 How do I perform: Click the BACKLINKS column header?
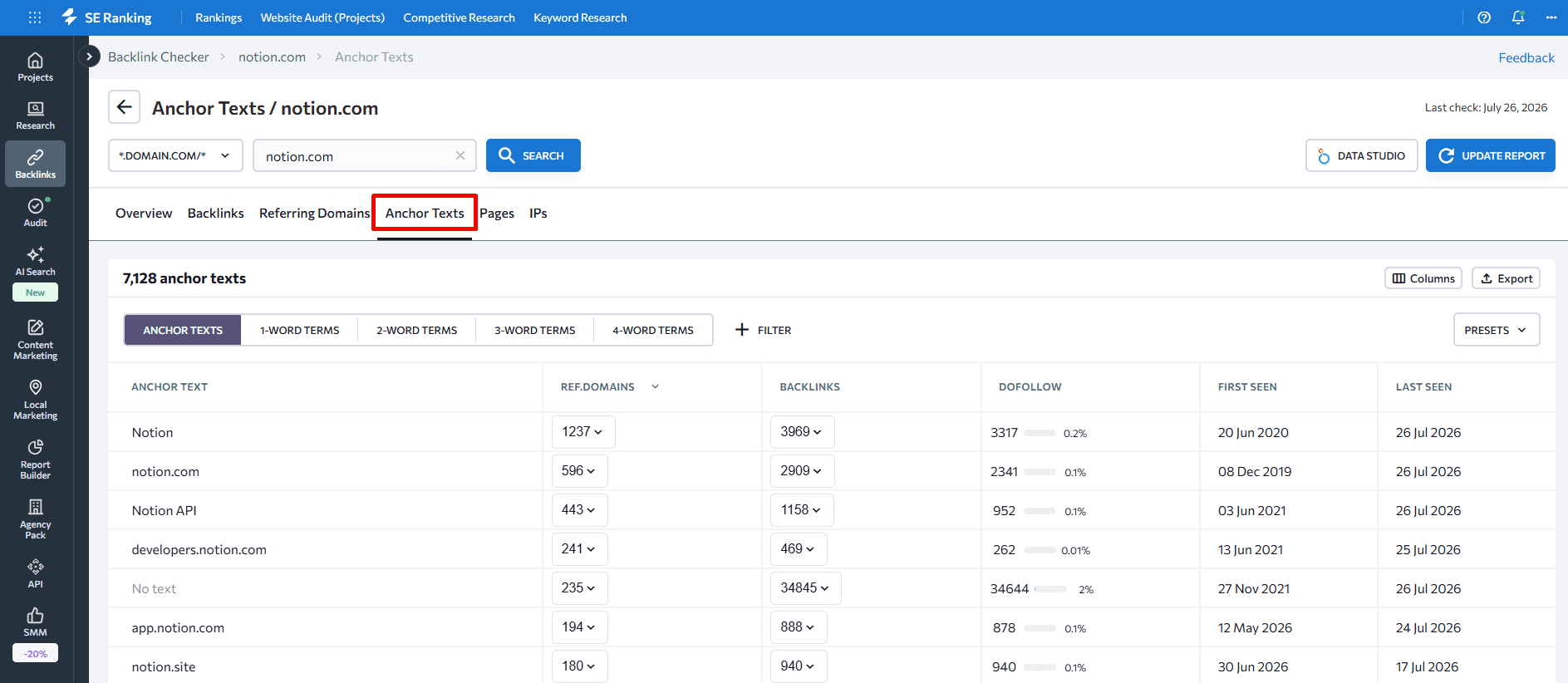tap(809, 386)
